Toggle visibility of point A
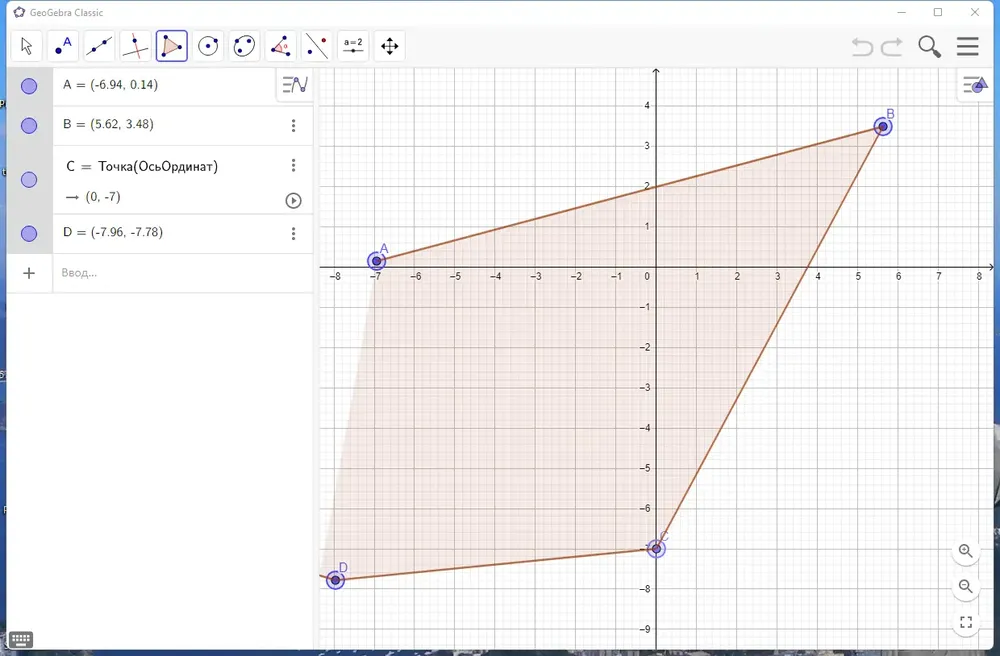Viewport: 1000px width, 656px height. (x=29, y=86)
